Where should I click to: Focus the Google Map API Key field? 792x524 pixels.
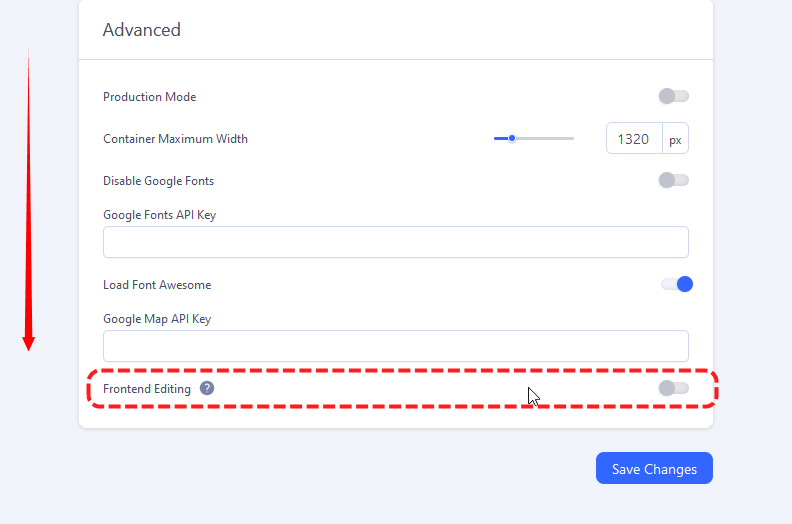[395, 346]
